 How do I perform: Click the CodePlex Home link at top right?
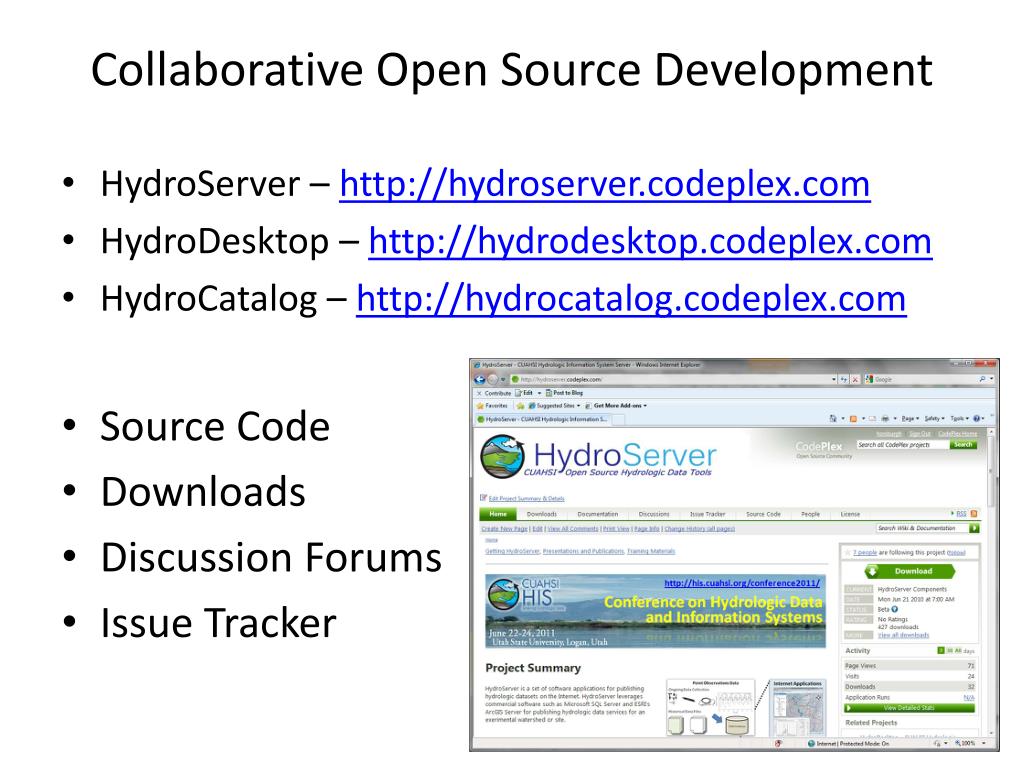(x=957, y=434)
